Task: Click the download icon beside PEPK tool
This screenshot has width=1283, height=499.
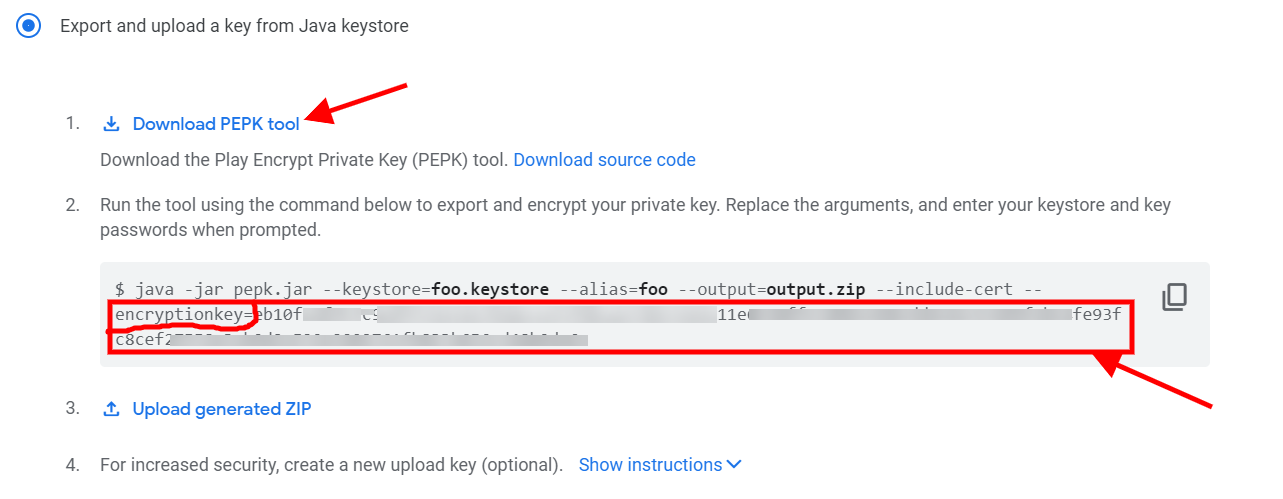Action: click(111, 124)
